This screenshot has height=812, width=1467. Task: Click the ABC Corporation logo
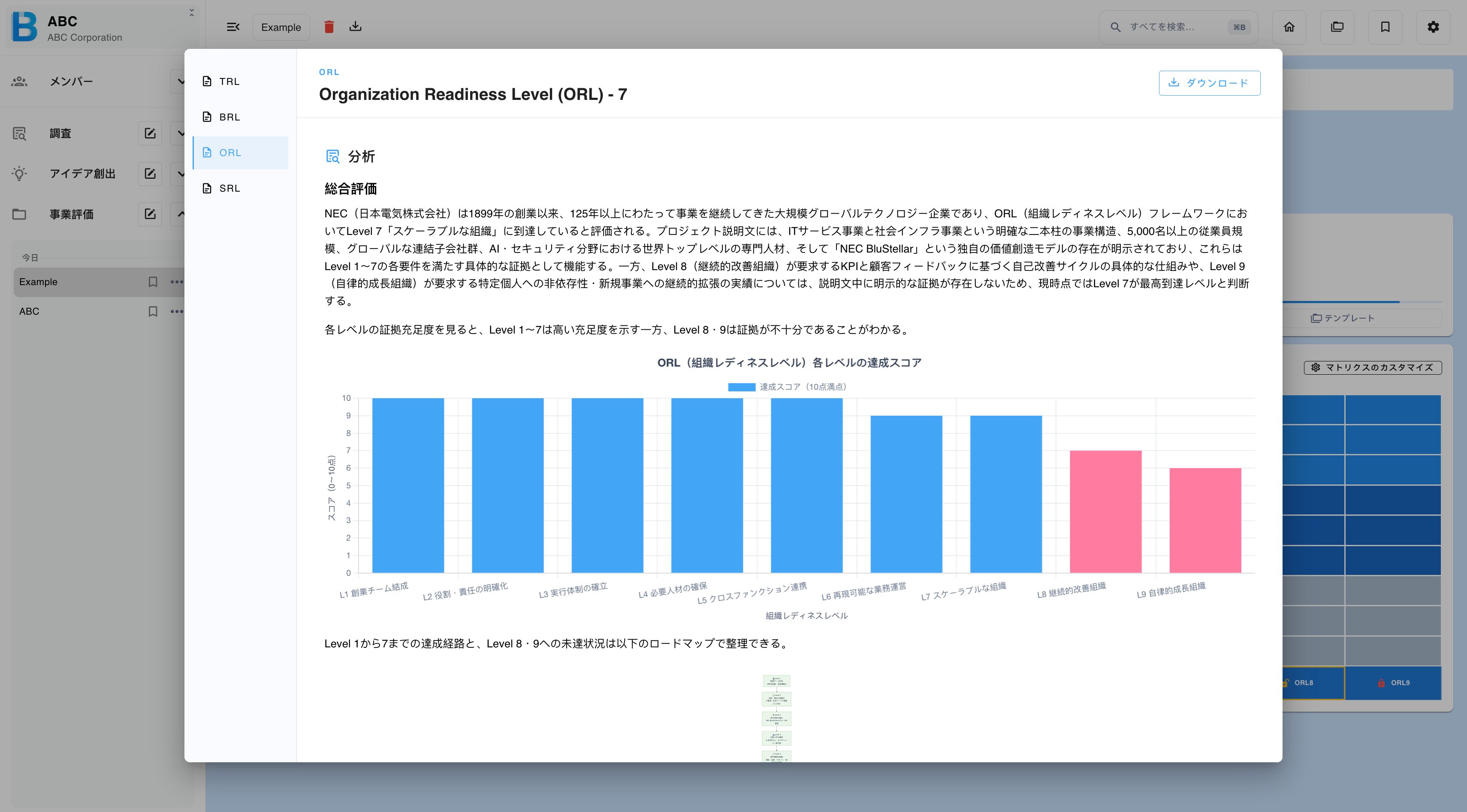[x=25, y=27]
